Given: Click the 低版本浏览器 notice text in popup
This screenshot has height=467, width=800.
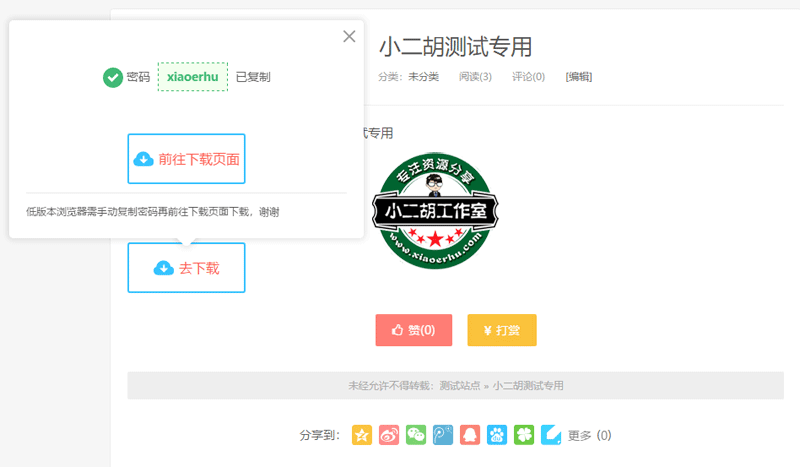Looking at the screenshot, I should pos(153,212).
